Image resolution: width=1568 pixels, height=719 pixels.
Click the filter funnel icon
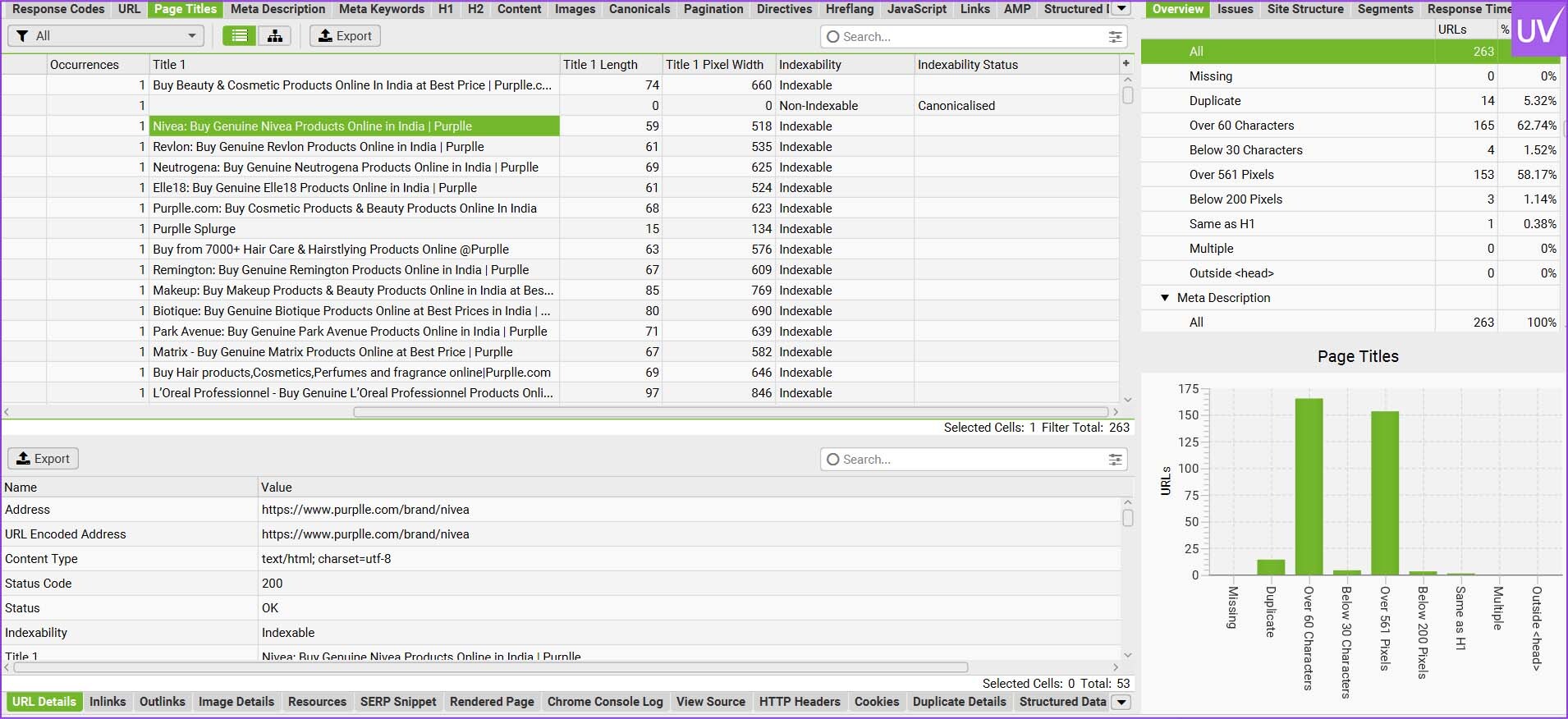point(22,36)
